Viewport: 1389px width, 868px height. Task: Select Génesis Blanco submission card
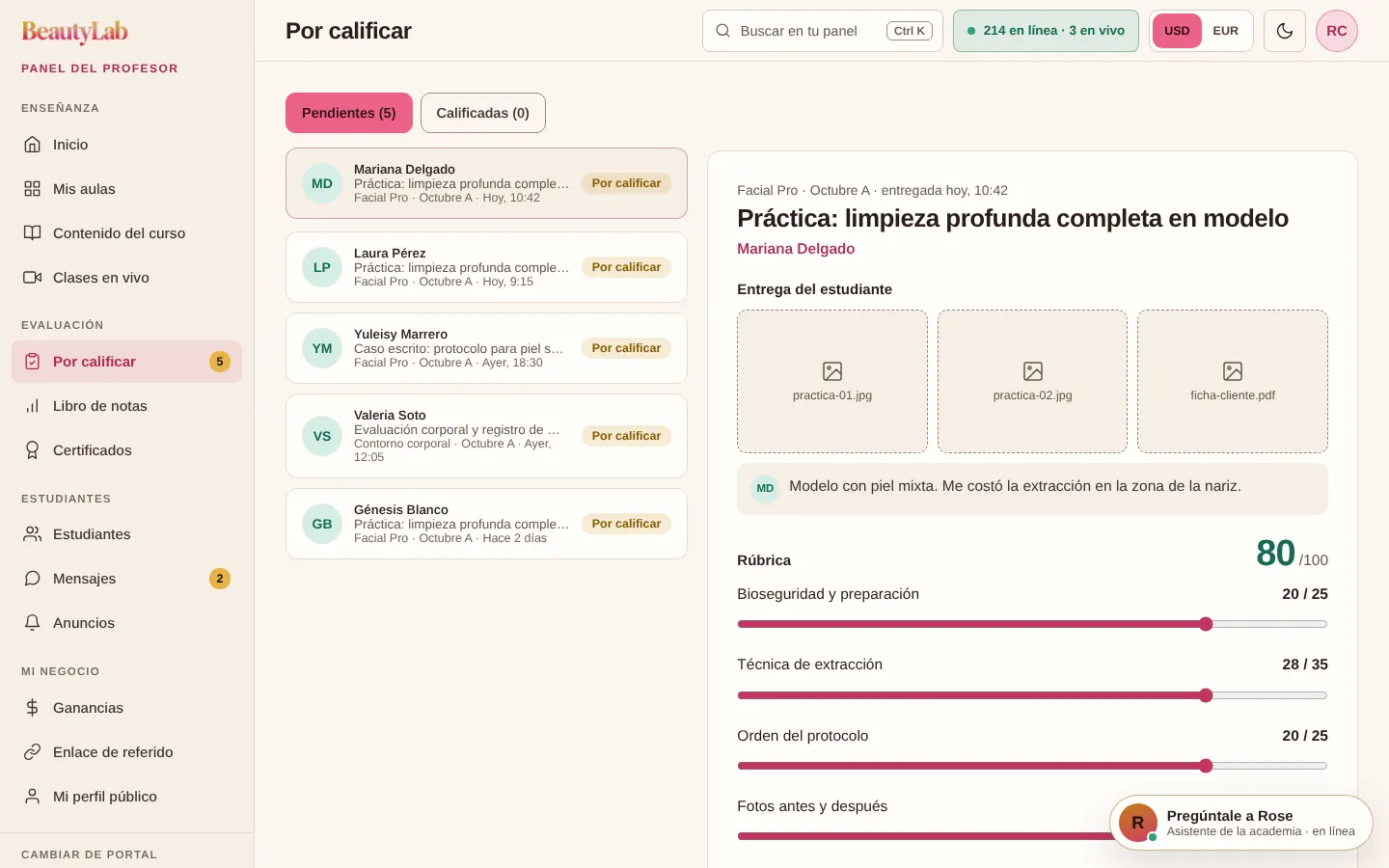coord(486,524)
